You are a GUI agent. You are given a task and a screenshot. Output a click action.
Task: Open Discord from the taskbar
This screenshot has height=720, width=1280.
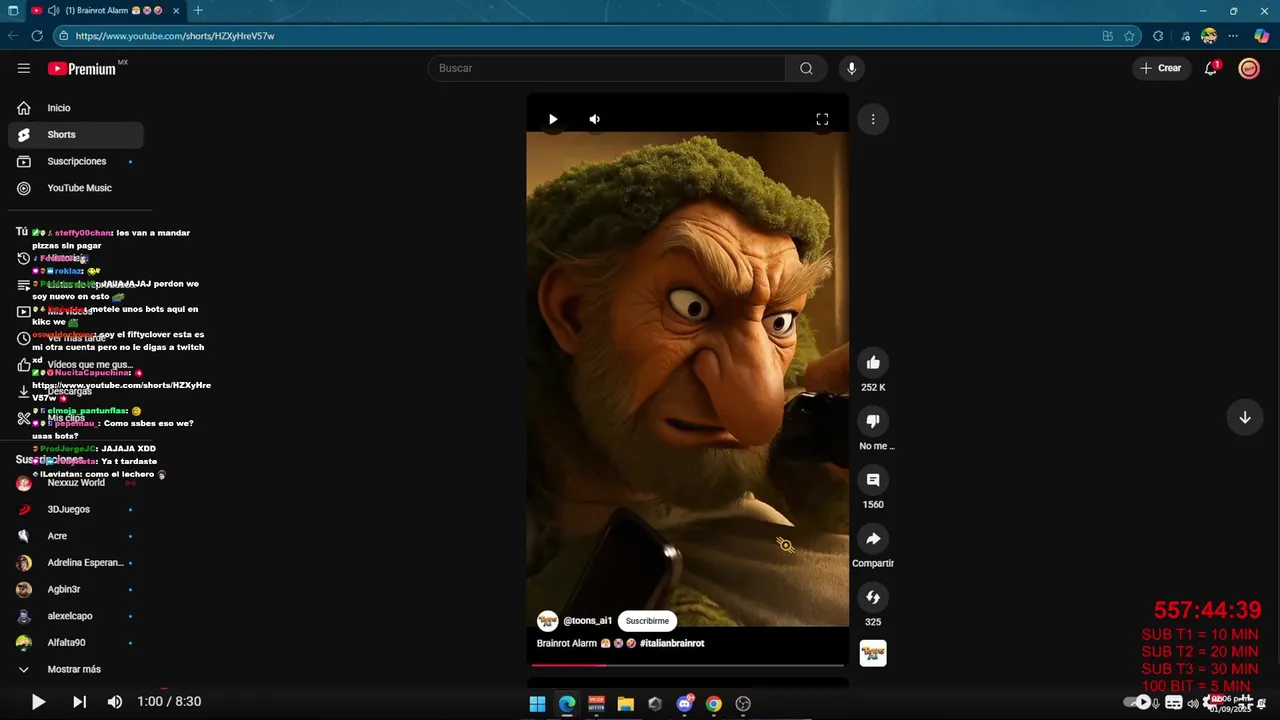pos(685,704)
